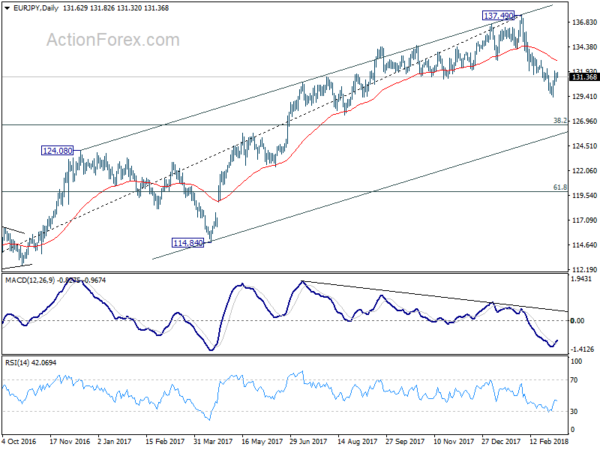Open the EURJPY chart dropdown triangle
This screenshot has height=450, width=600.
pyautogui.click(x=7, y=8)
